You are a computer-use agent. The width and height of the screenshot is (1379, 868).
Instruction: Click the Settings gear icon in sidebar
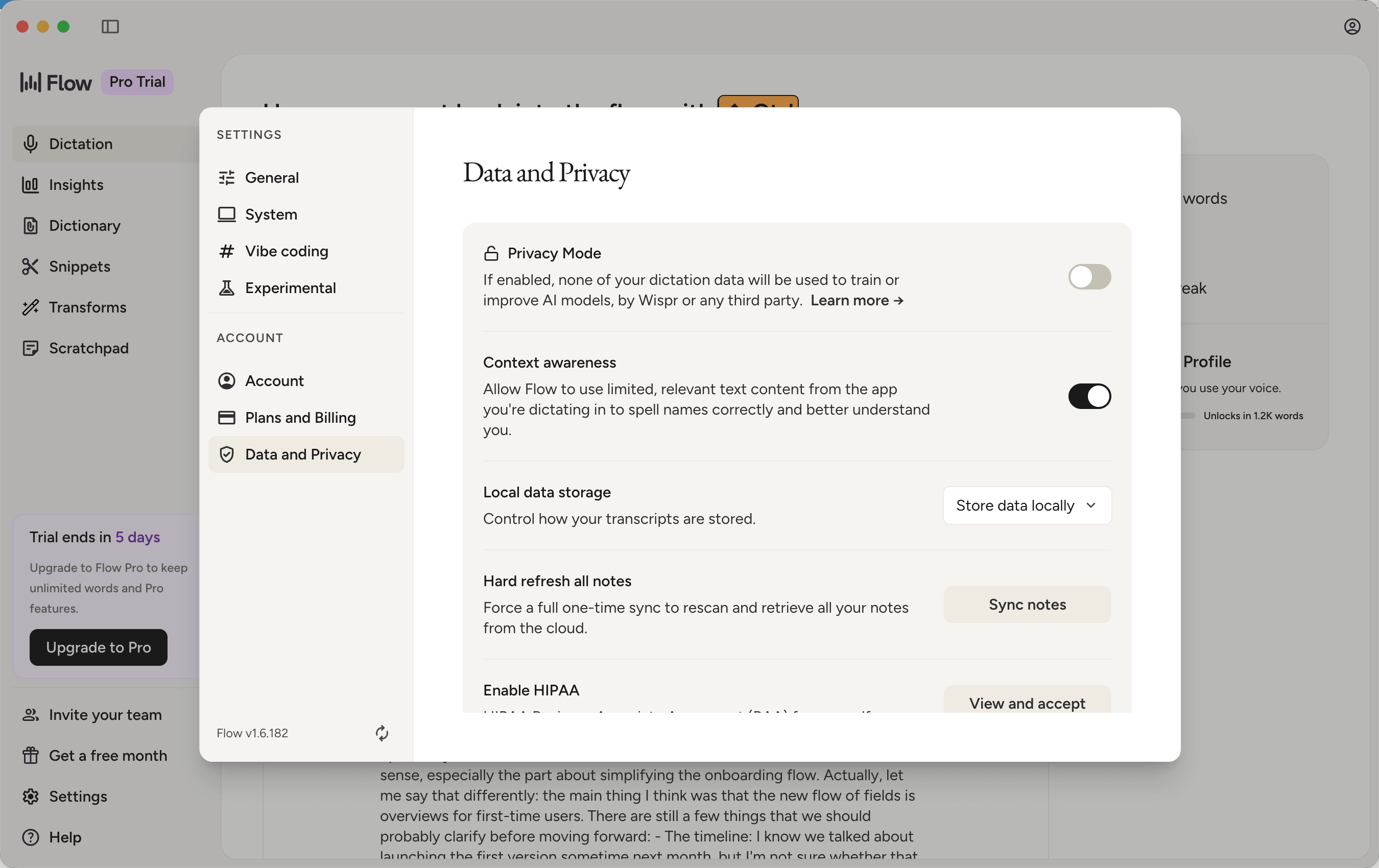[30, 797]
